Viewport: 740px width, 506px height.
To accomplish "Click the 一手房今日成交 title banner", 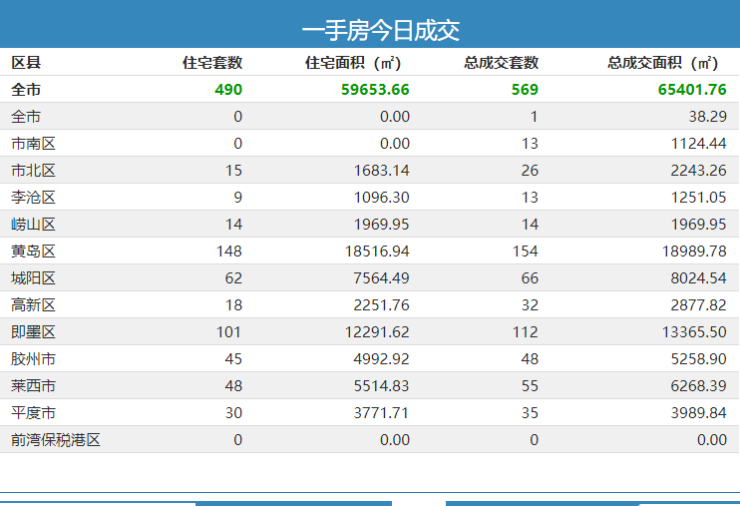I will [x=380, y=30].
